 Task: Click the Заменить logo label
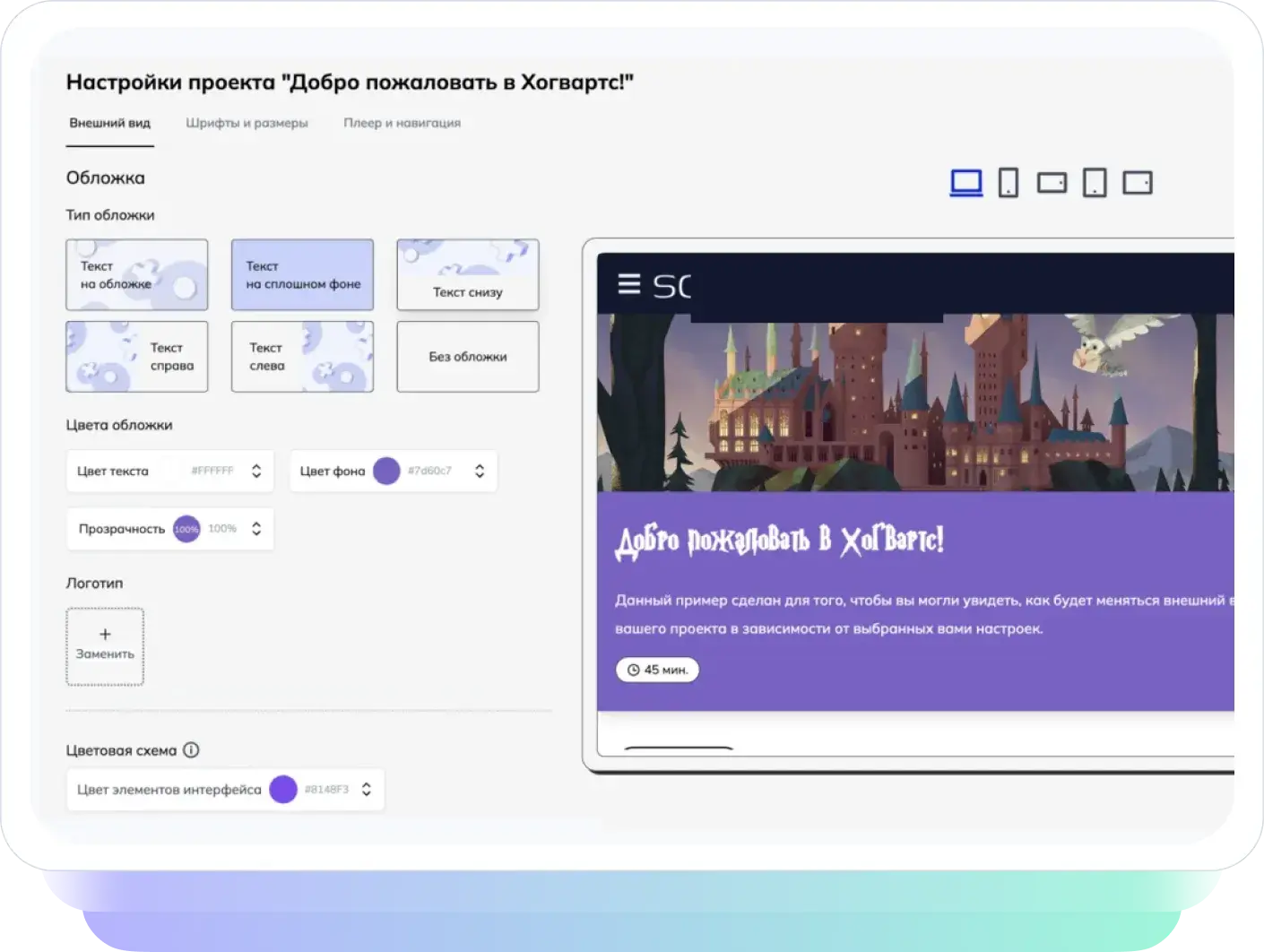click(x=105, y=654)
